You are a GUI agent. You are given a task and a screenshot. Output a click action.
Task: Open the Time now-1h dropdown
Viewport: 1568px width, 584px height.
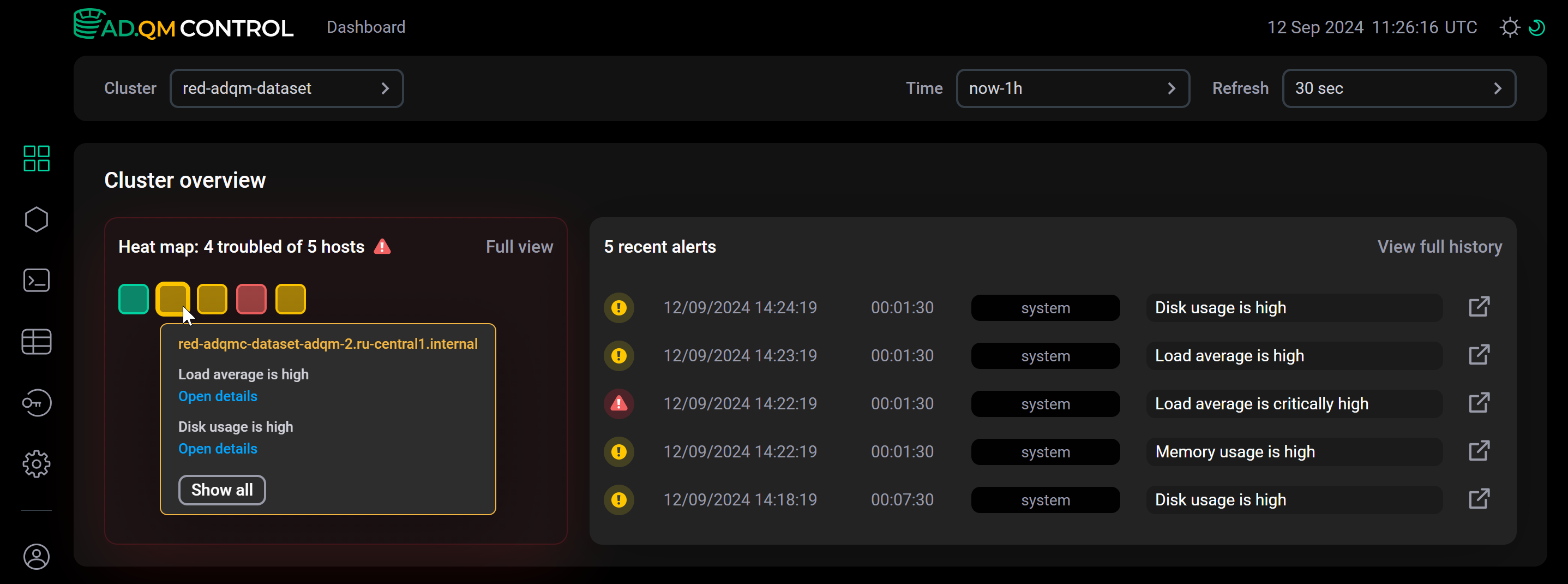[1072, 88]
